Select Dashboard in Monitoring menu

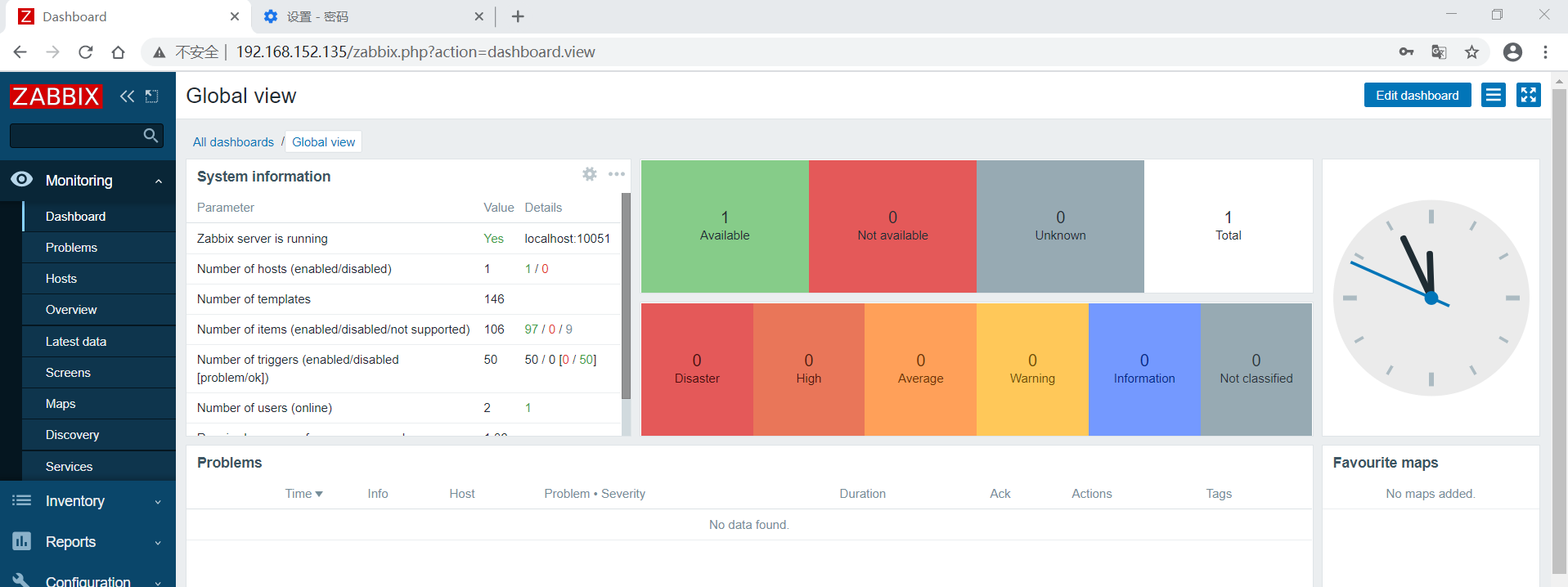click(100, 217)
